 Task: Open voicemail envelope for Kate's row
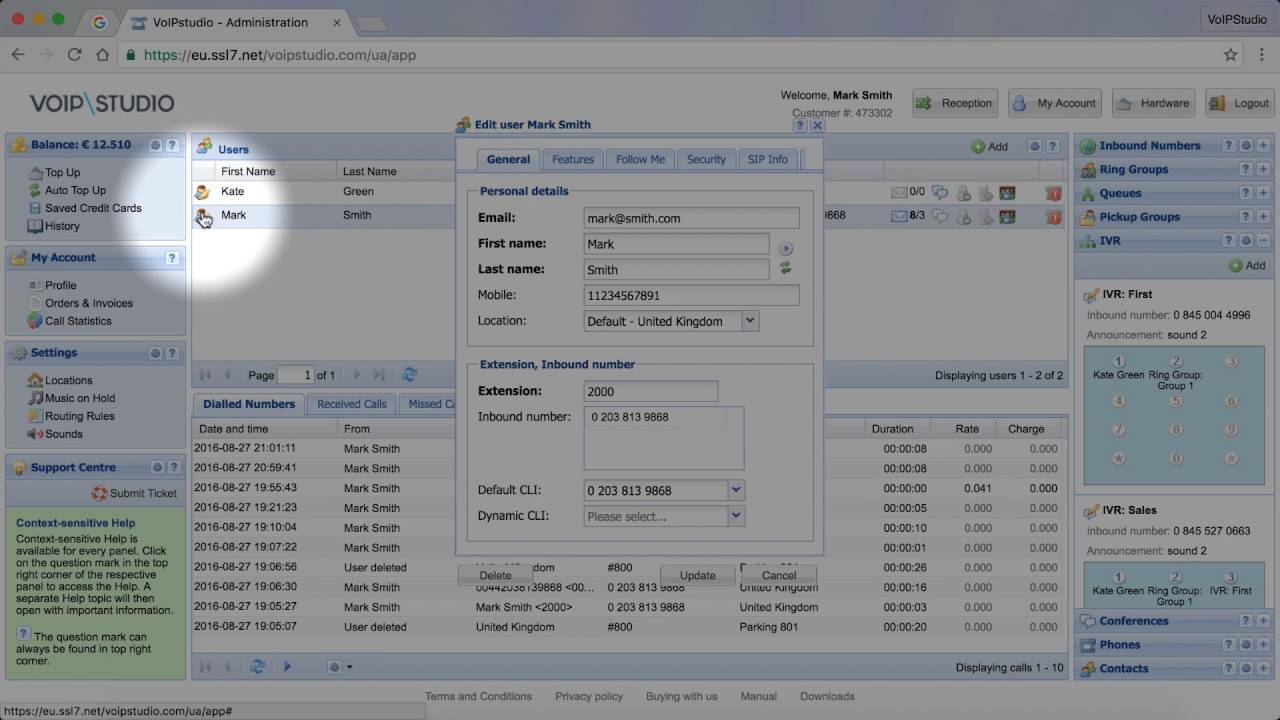[898, 192]
